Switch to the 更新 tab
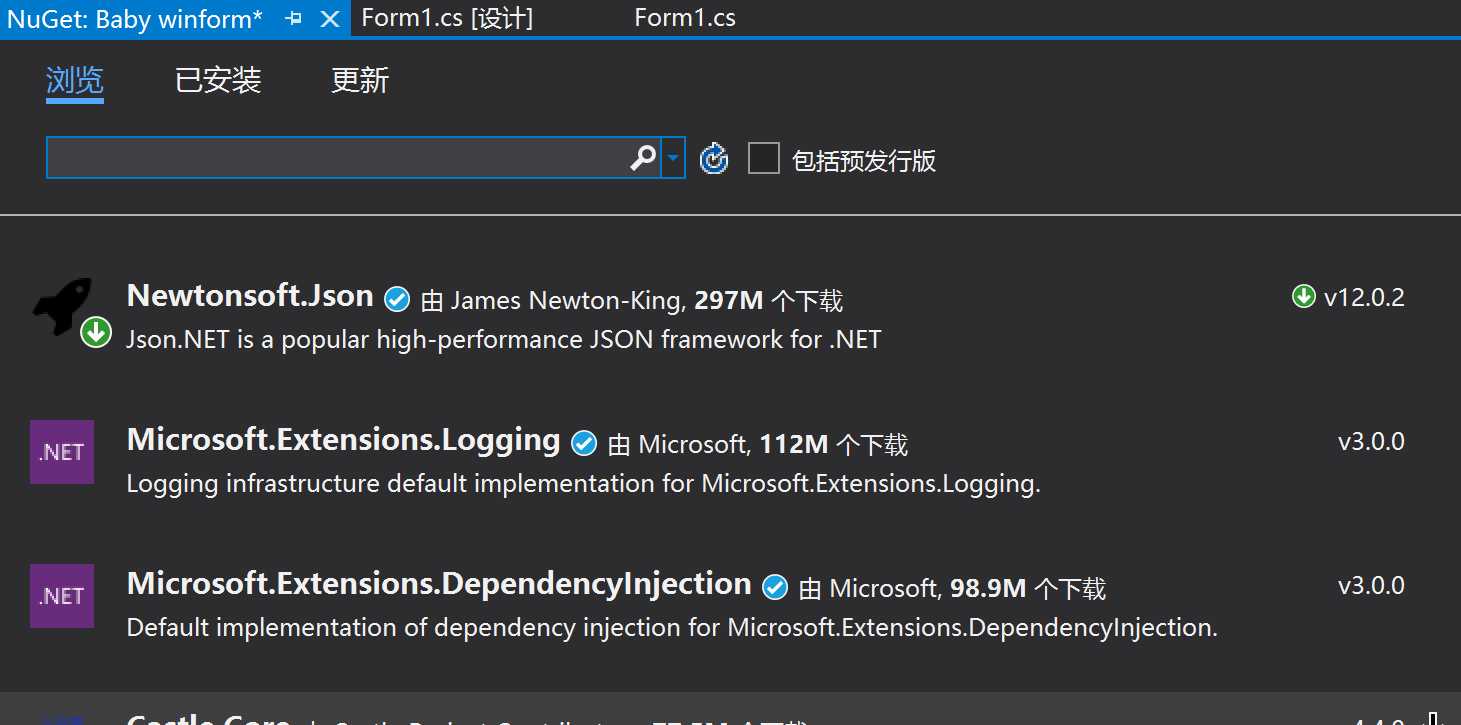Viewport: 1461px width, 725px height. tap(360, 80)
